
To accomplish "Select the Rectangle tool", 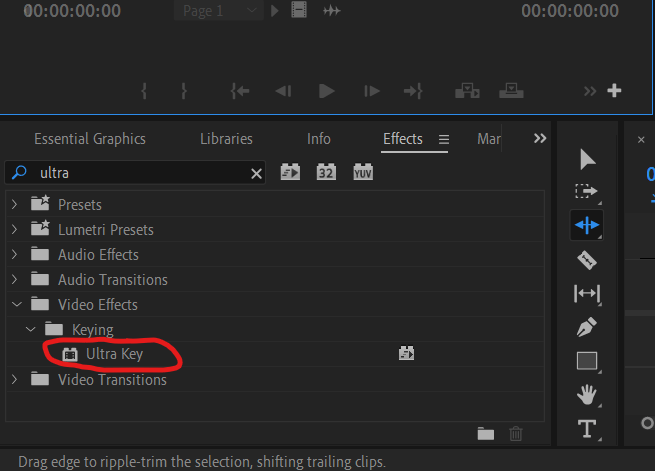I will click(587, 361).
